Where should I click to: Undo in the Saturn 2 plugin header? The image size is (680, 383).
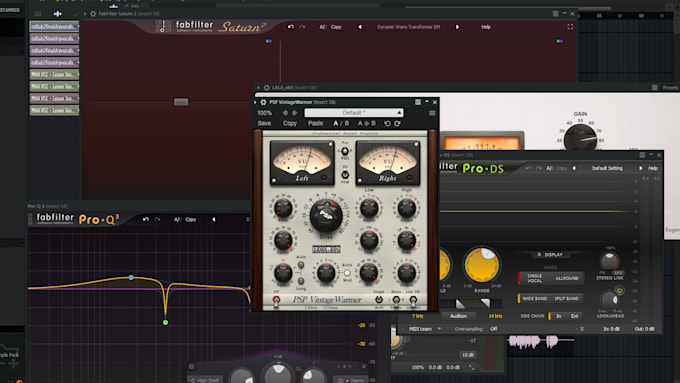click(x=291, y=27)
